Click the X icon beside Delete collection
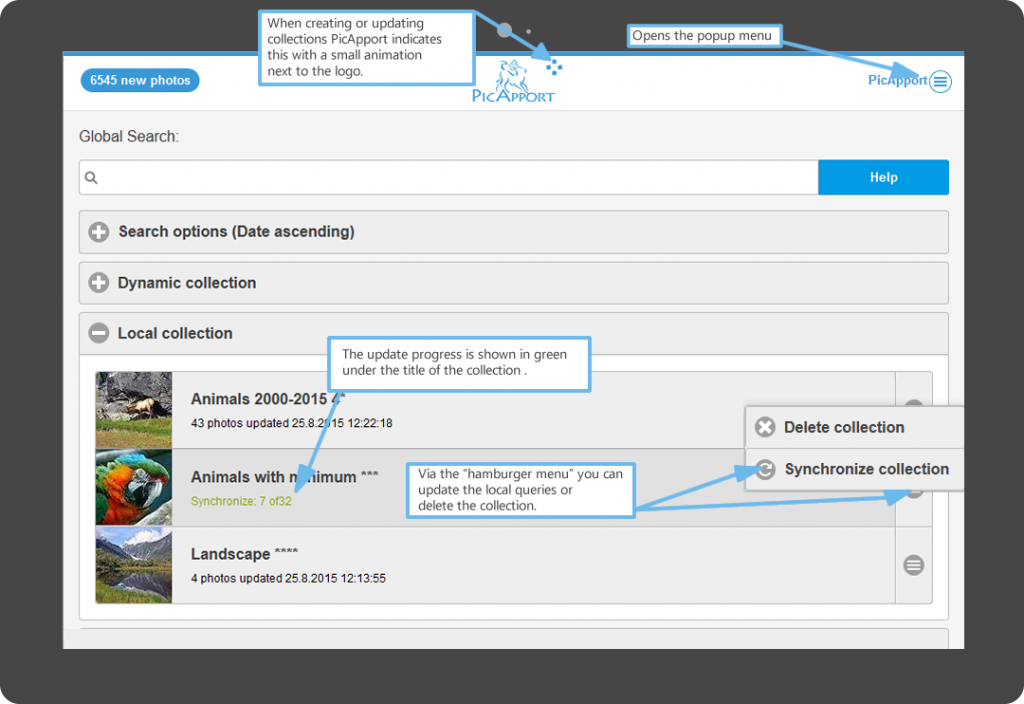 click(x=765, y=427)
